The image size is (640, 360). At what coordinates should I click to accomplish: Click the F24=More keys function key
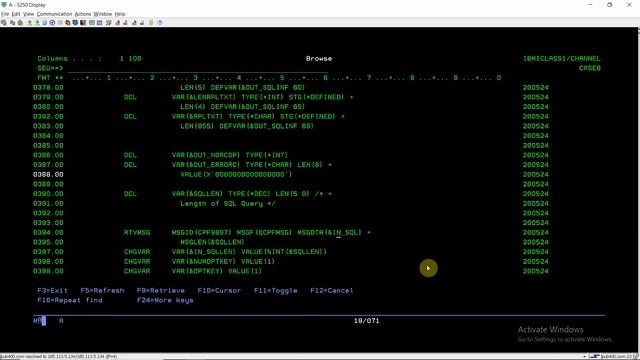click(165, 300)
